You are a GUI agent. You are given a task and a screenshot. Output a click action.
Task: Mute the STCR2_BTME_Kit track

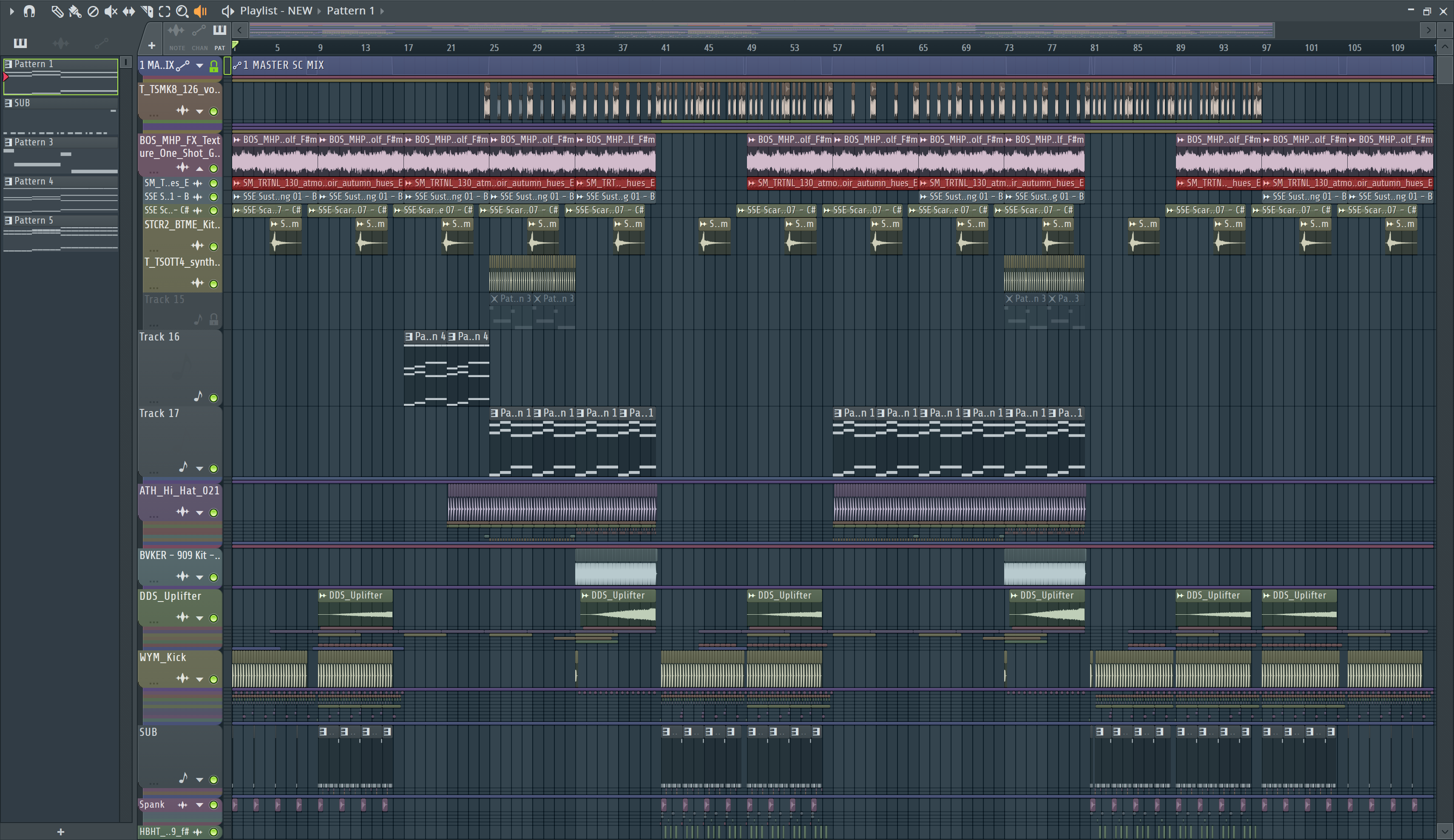click(x=213, y=247)
